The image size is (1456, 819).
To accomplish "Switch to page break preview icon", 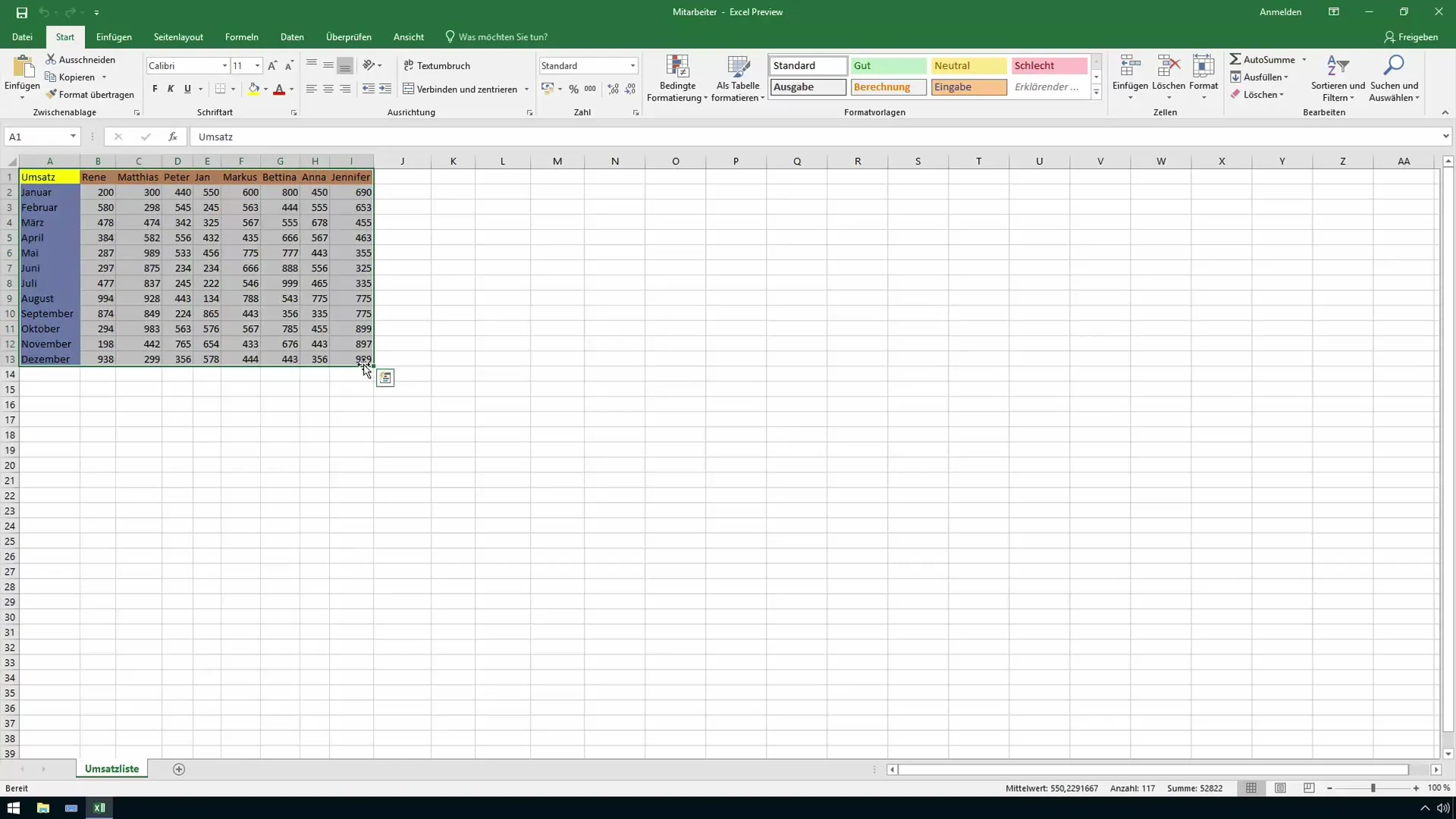I will point(1309,788).
